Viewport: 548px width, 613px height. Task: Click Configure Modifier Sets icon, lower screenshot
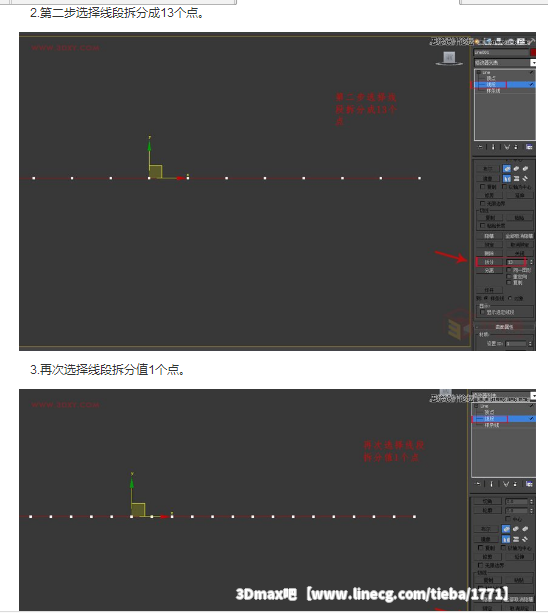pyautogui.click(x=529, y=484)
